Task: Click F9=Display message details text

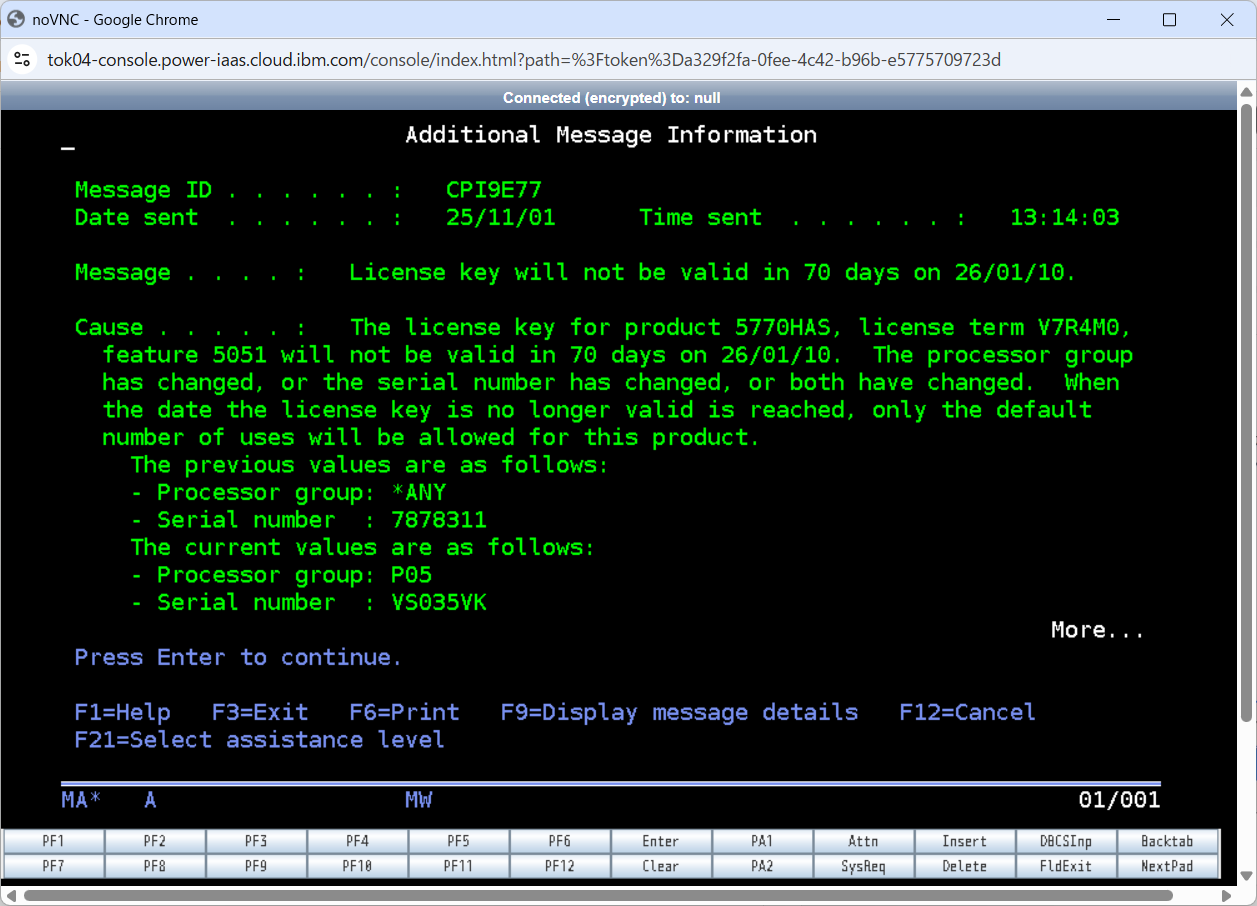Action: [x=679, y=712]
